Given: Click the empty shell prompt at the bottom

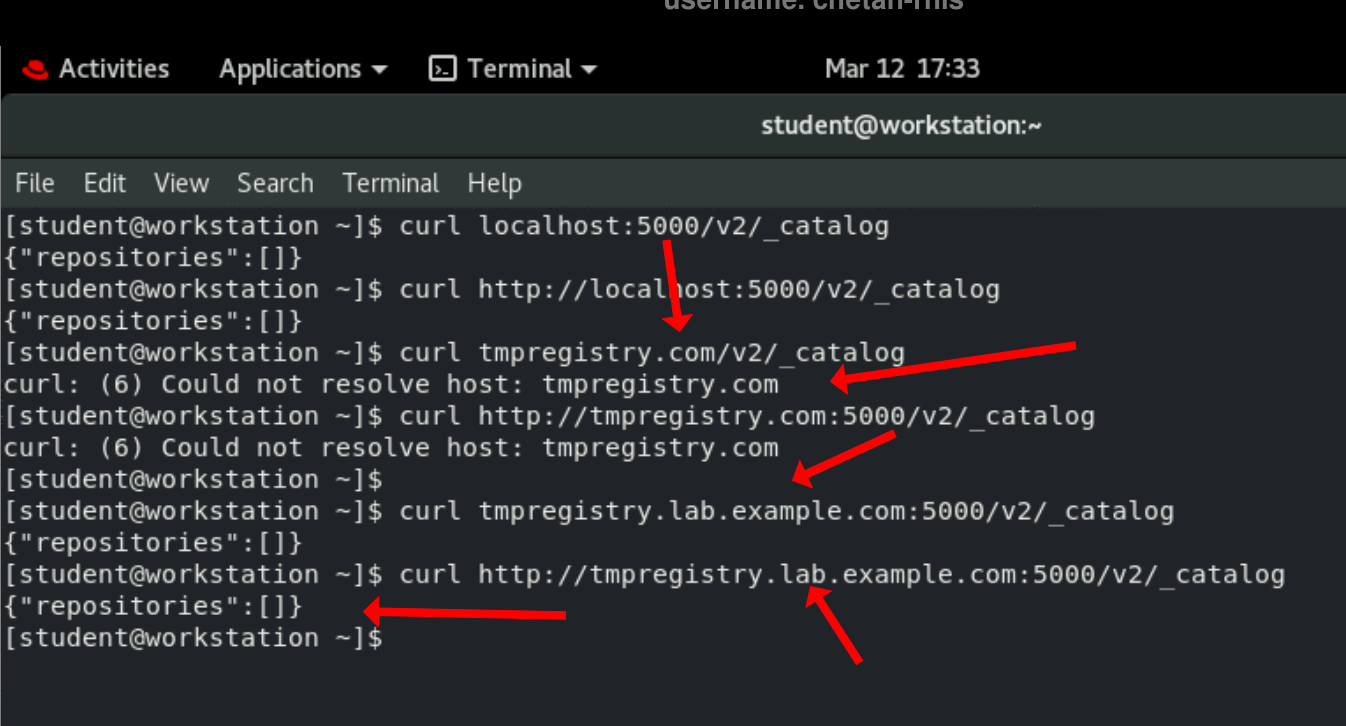Looking at the screenshot, I should (196, 637).
